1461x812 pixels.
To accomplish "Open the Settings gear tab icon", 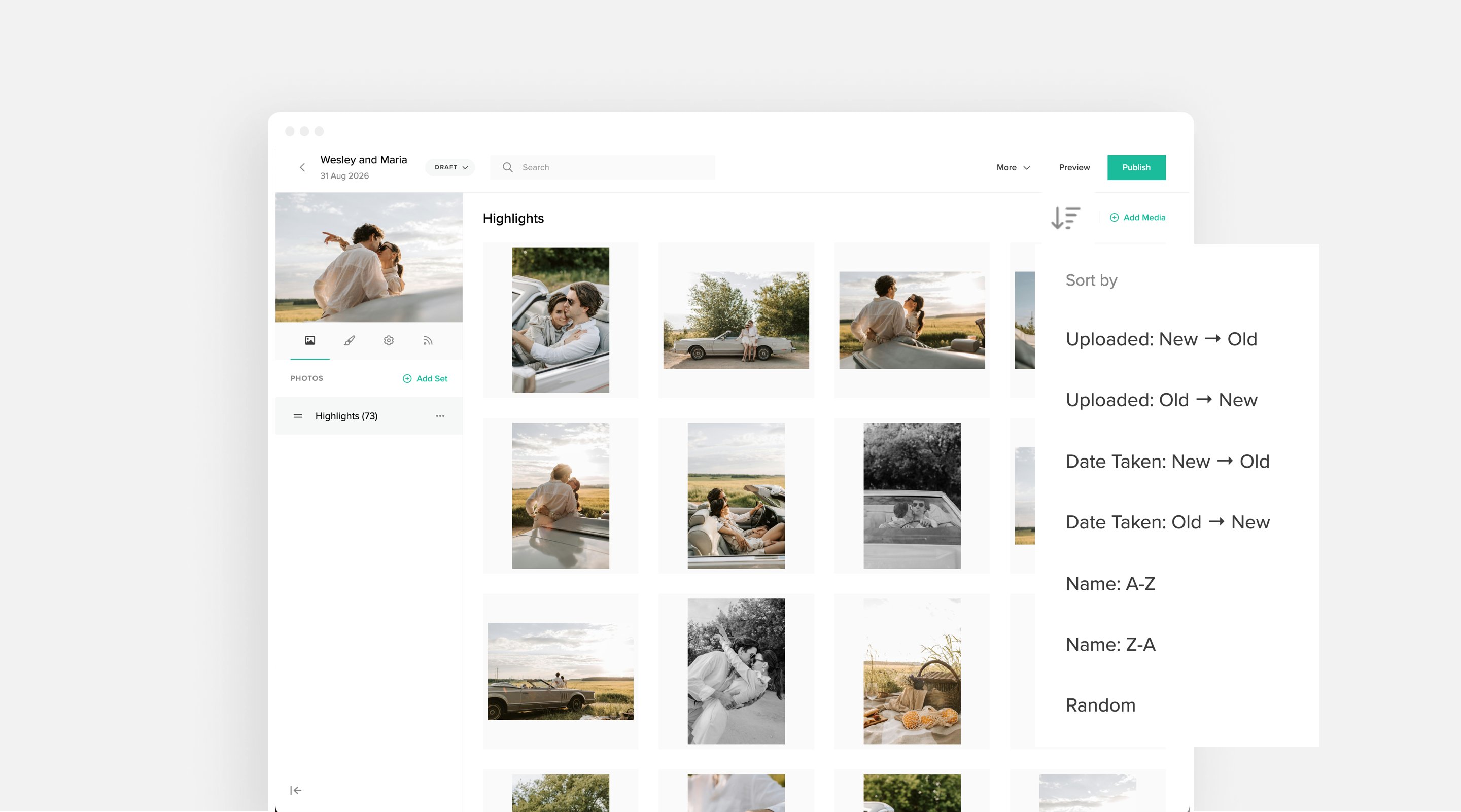I will click(389, 340).
